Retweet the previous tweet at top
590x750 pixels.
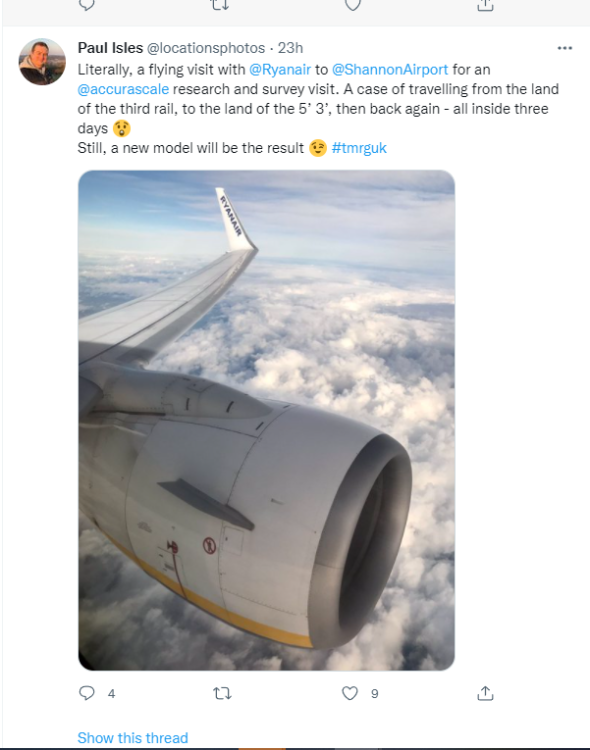click(220, 5)
